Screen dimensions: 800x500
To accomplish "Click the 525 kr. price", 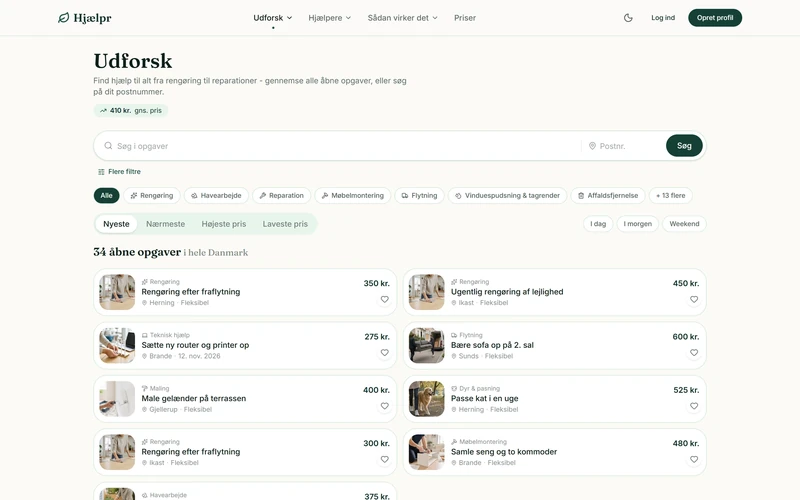I will tap(686, 390).
